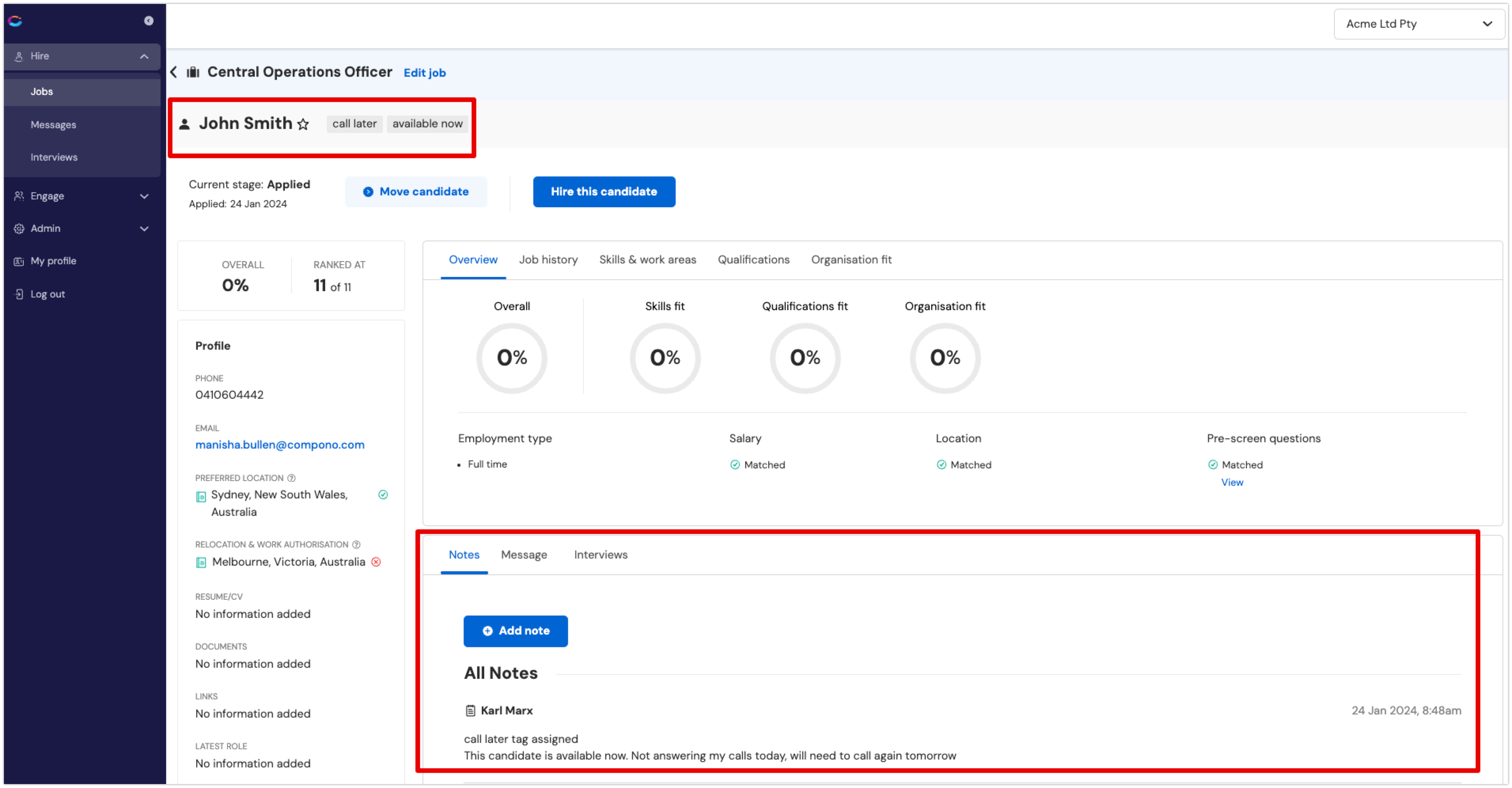
Task: Click the green check icon beside Sydney location
Action: point(383,494)
